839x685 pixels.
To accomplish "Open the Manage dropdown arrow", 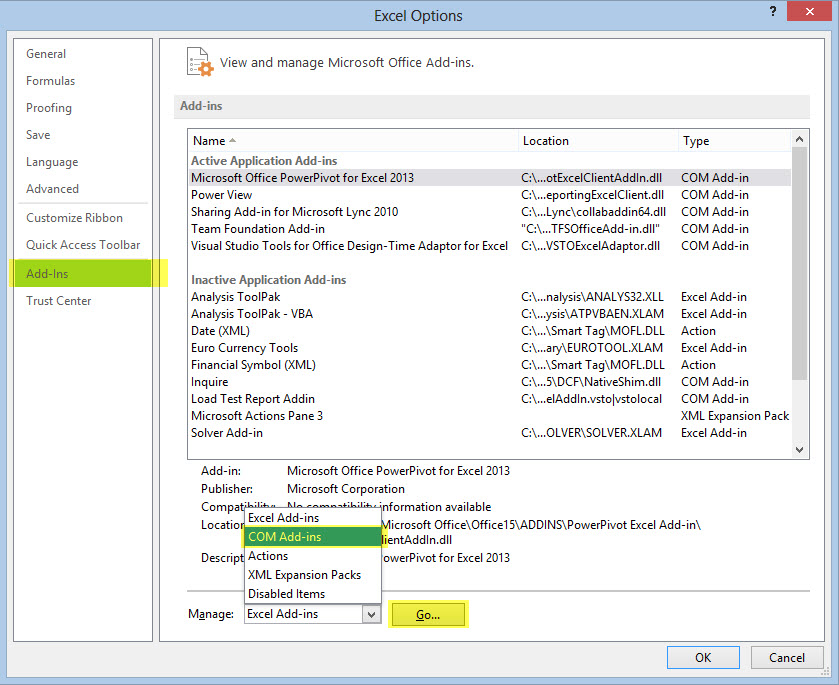I will [371, 612].
